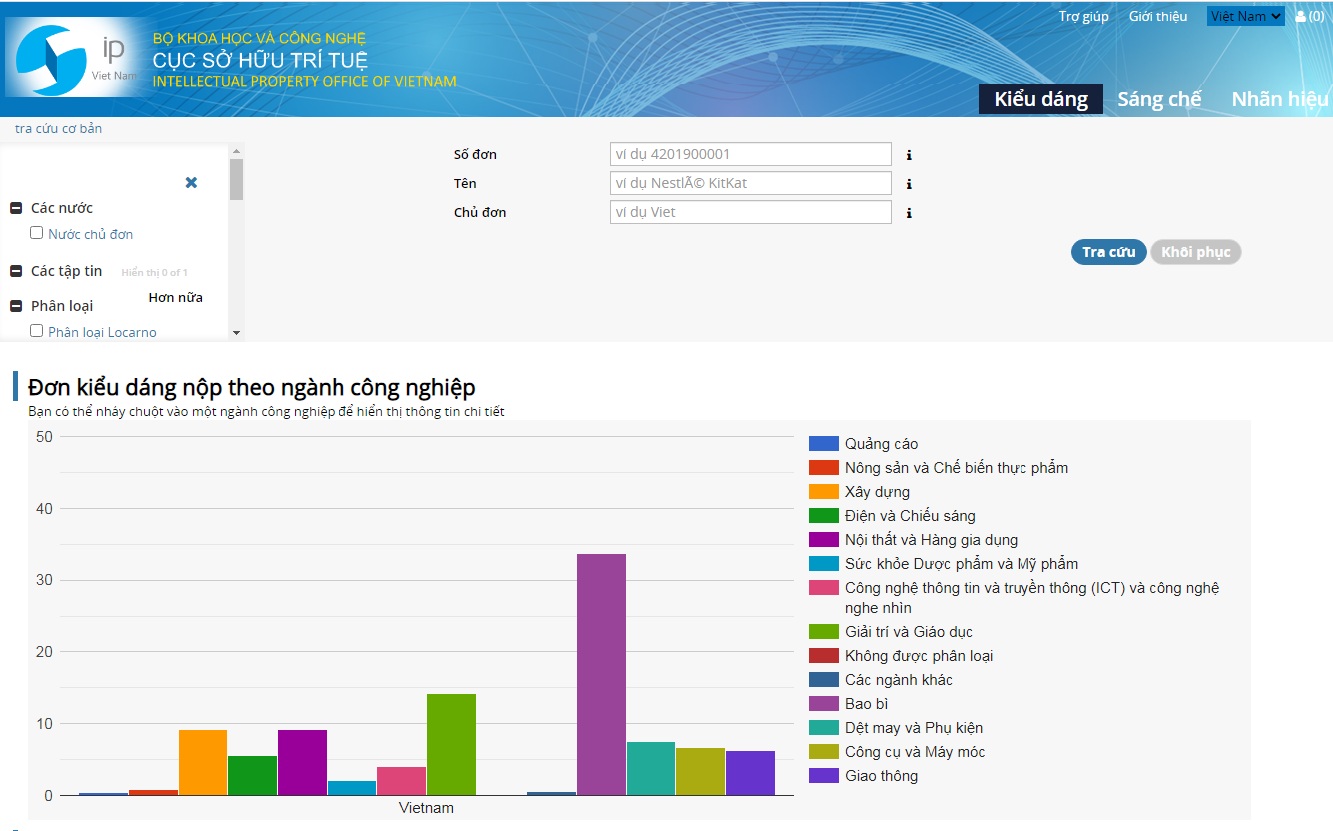Collapse the Các nước section

(x=16, y=208)
